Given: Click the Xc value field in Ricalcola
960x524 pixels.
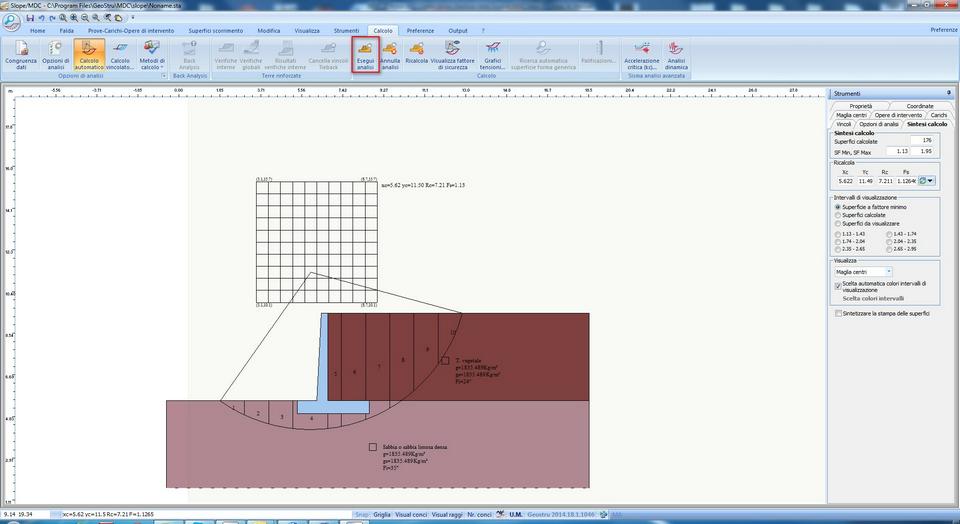Looking at the screenshot, I should coord(846,181).
